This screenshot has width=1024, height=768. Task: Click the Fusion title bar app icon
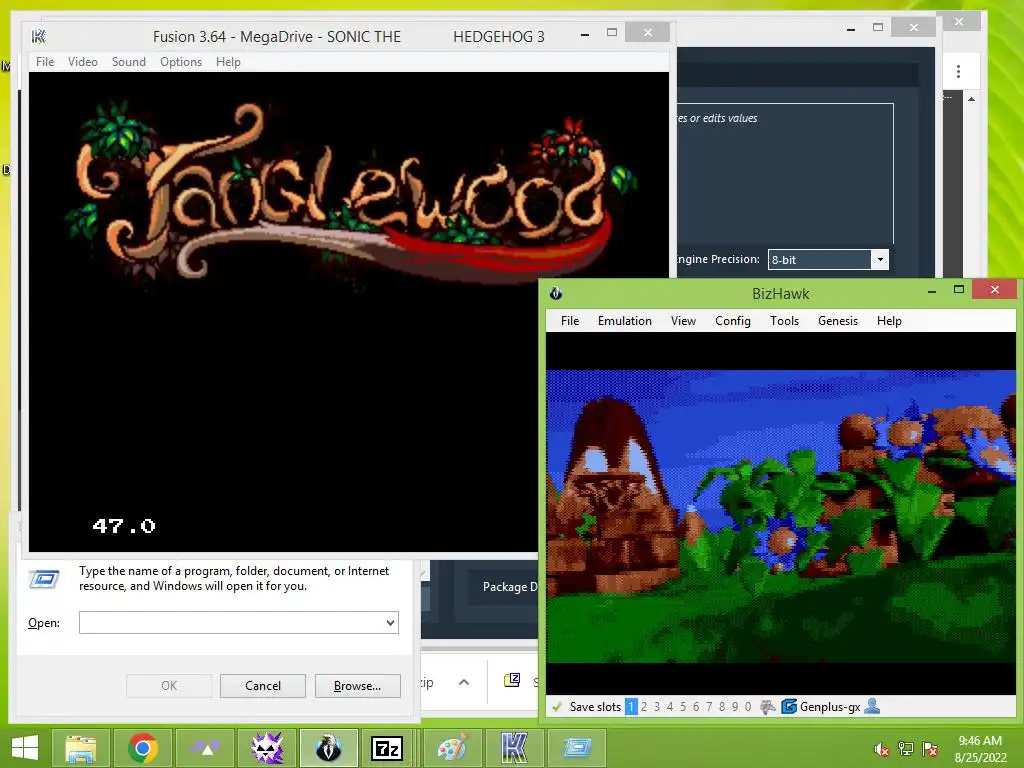[x=39, y=37]
